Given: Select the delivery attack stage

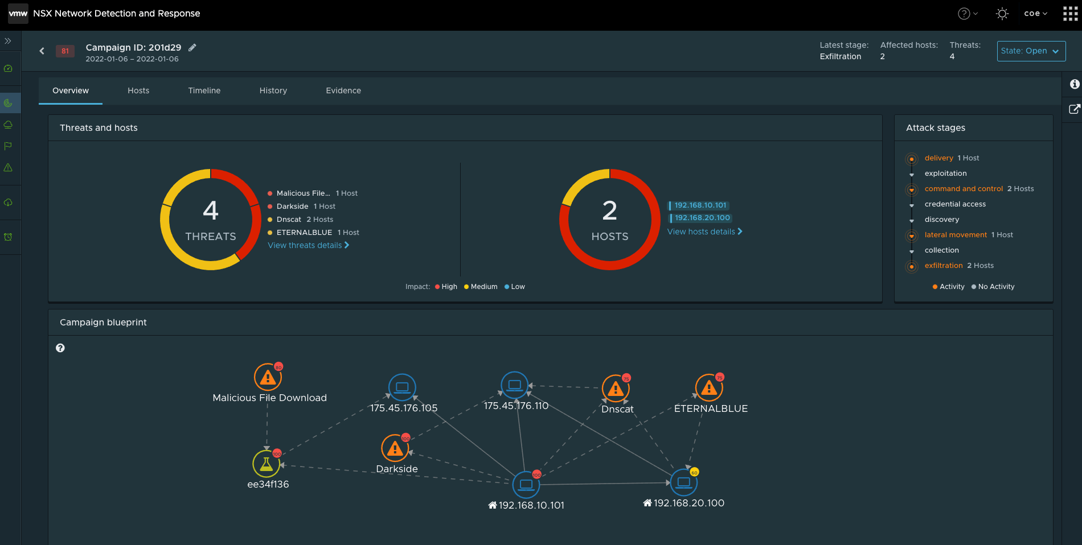Looking at the screenshot, I should [x=938, y=158].
